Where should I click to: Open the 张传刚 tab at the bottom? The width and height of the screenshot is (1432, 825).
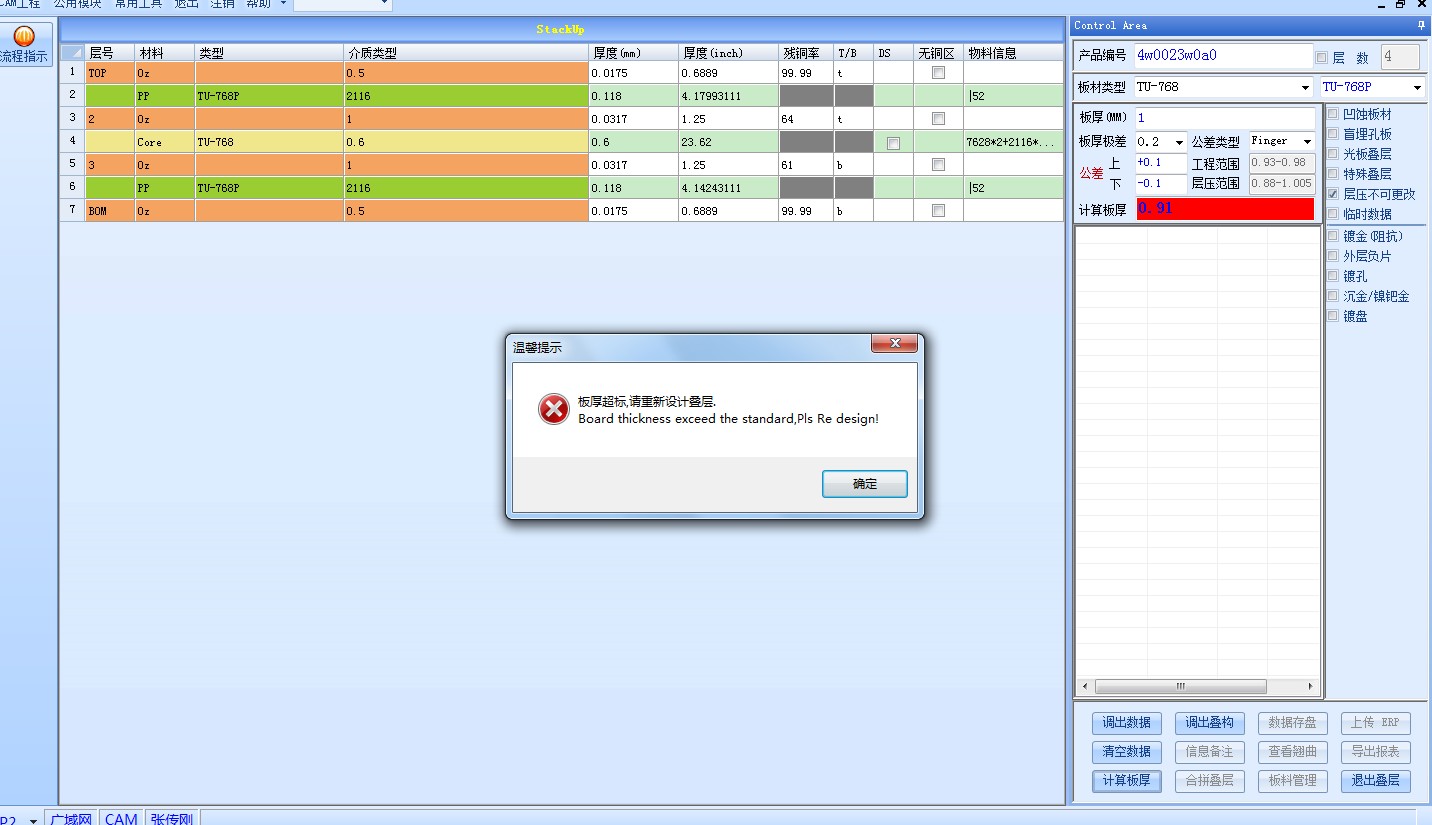[172, 818]
